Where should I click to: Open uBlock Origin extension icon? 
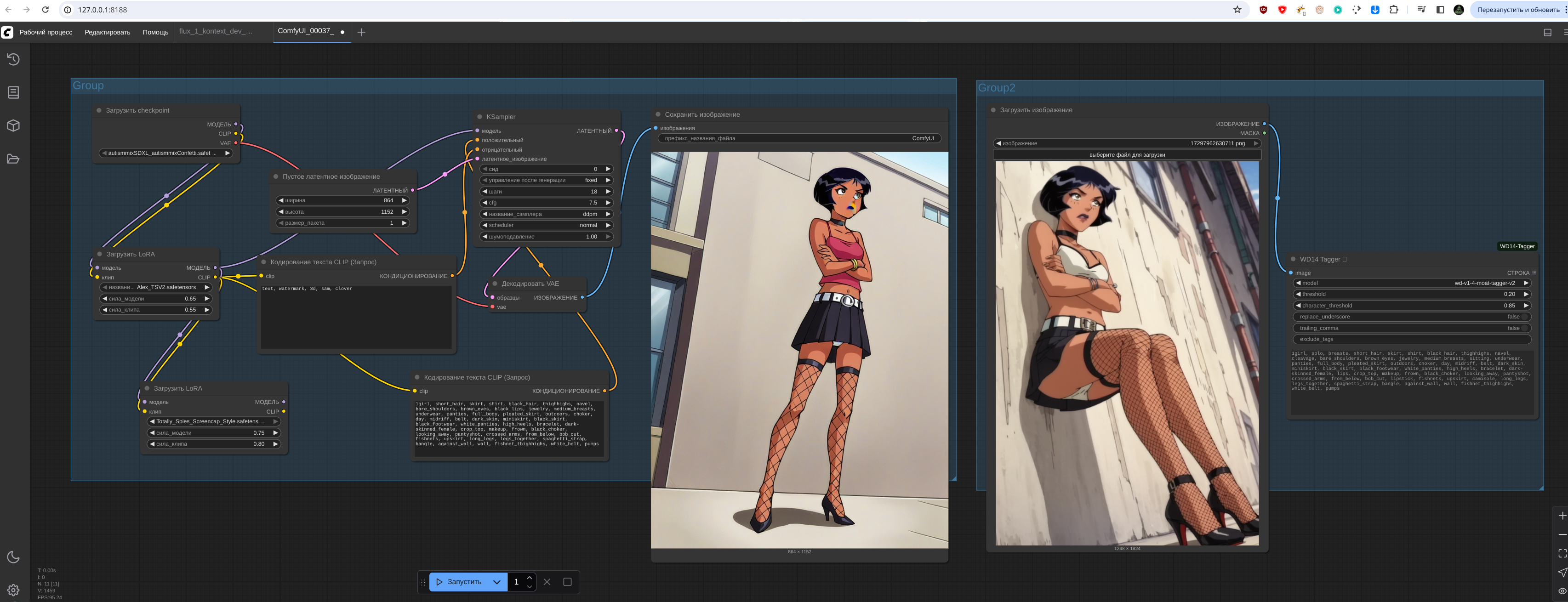pyautogui.click(x=1264, y=10)
